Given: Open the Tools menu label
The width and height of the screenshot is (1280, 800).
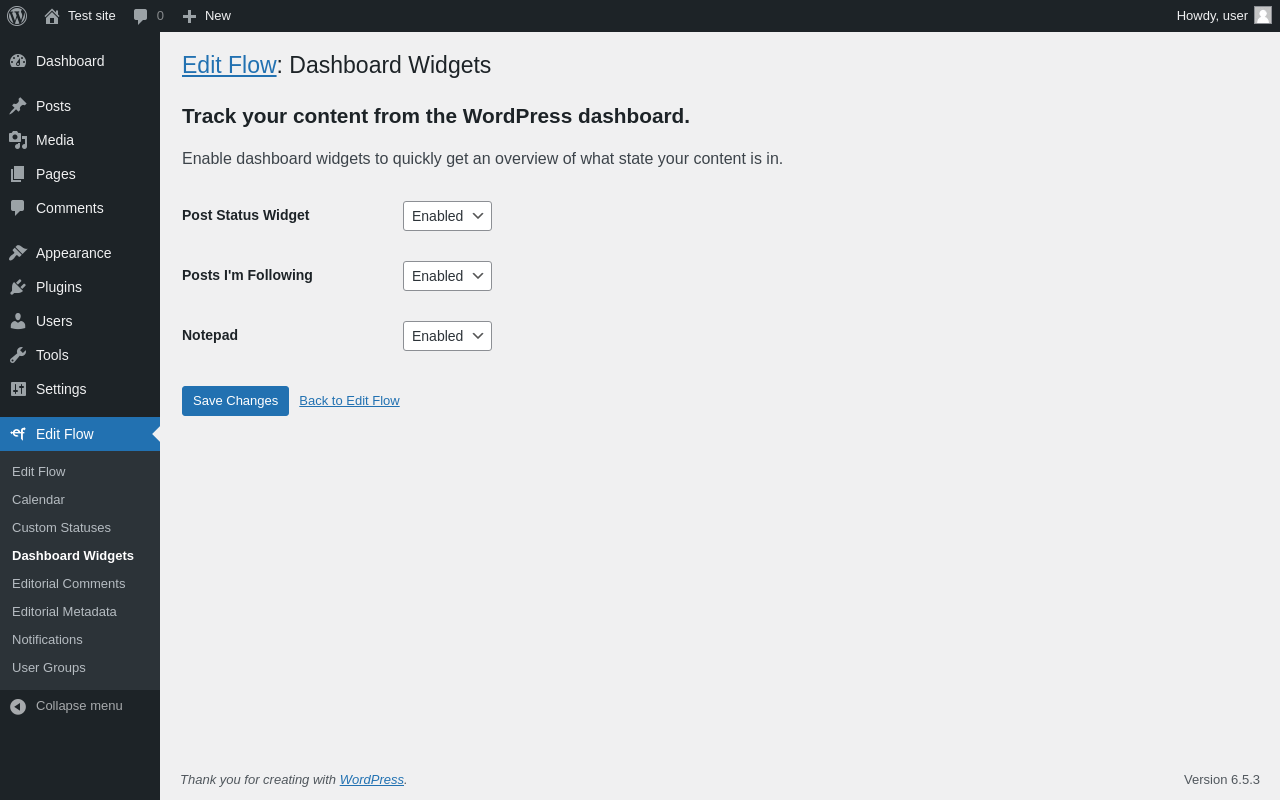Looking at the screenshot, I should click(x=52, y=355).
